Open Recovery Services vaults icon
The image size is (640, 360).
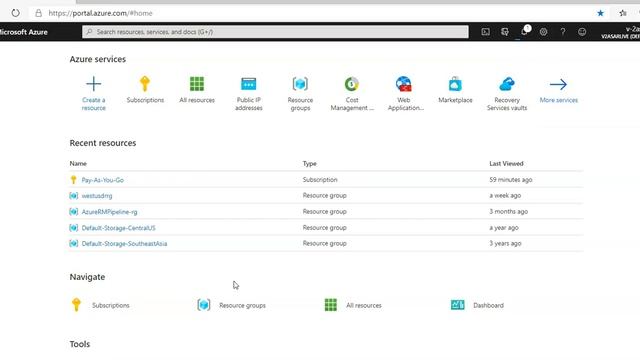(507, 84)
